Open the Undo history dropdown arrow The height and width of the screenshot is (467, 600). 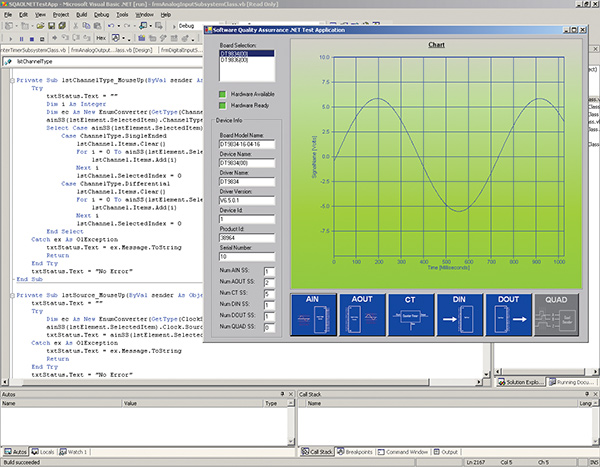pyautogui.click(x=119, y=26)
